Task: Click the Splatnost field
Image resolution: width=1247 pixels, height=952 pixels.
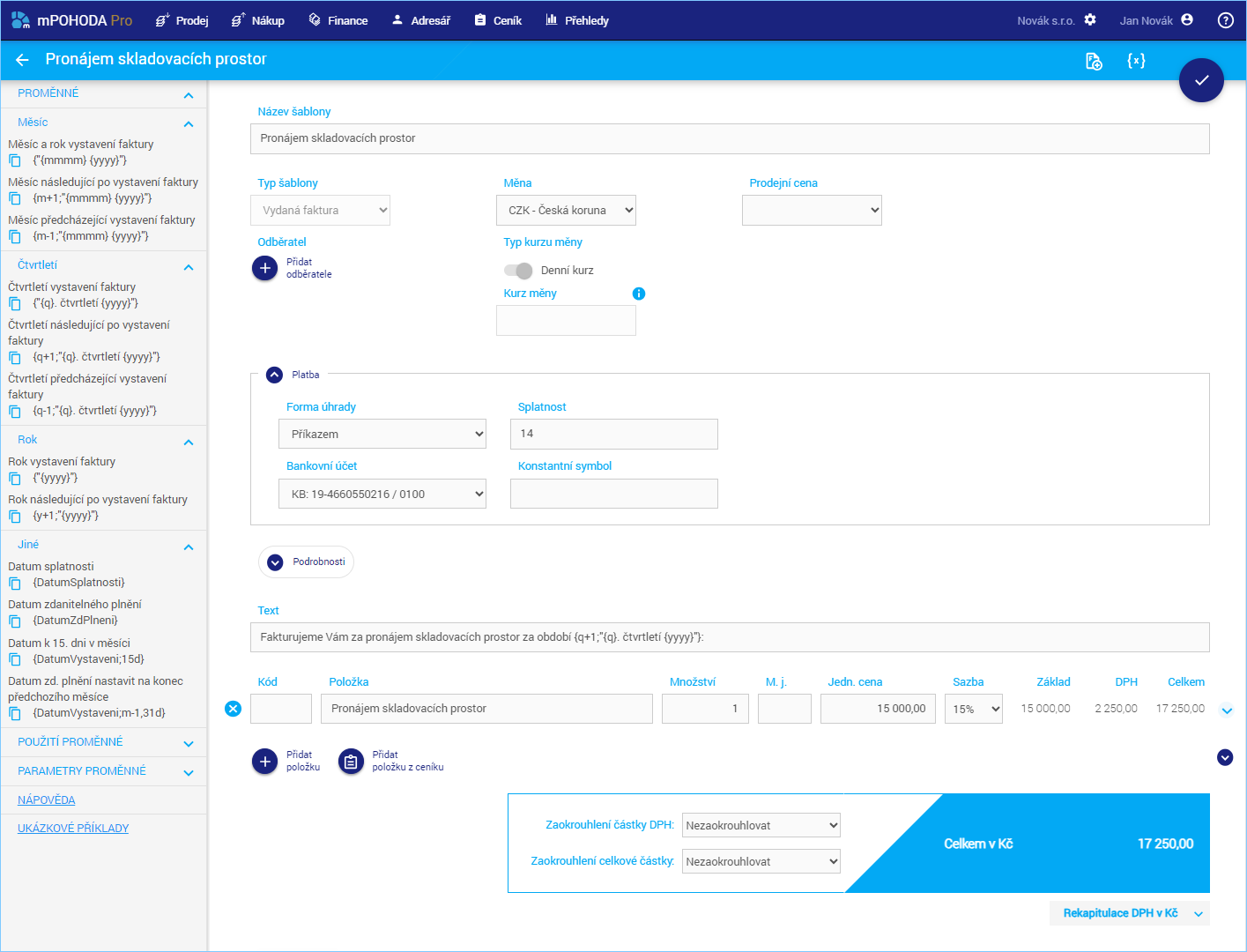Action: point(614,434)
